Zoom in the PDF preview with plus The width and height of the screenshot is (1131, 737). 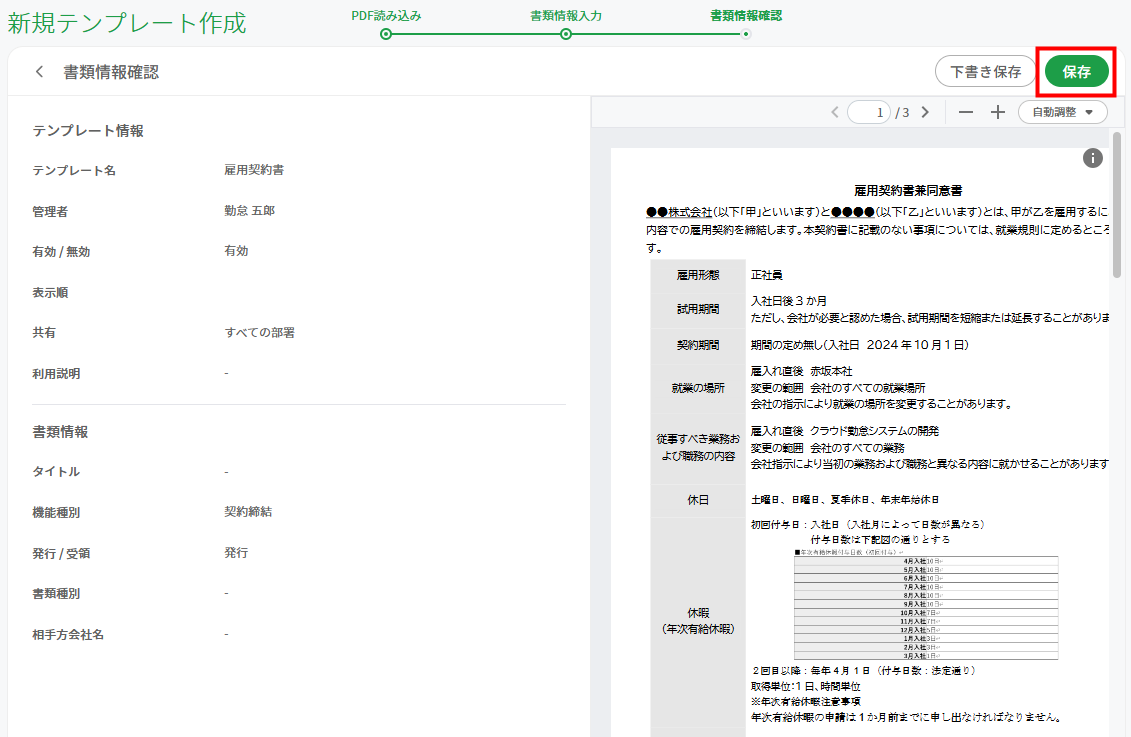pyautogui.click(x=998, y=112)
